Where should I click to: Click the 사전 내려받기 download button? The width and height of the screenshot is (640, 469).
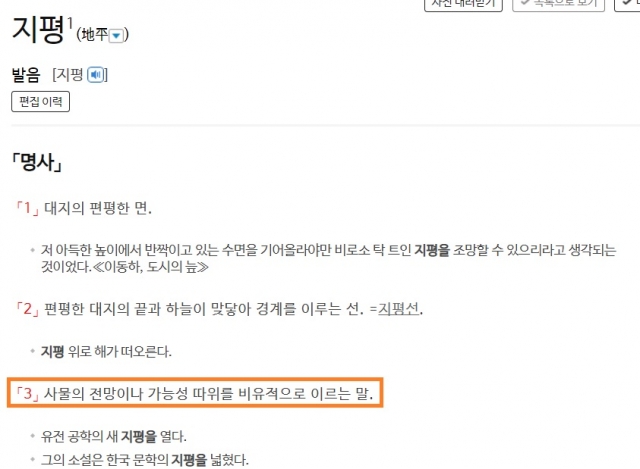point(463,4)
